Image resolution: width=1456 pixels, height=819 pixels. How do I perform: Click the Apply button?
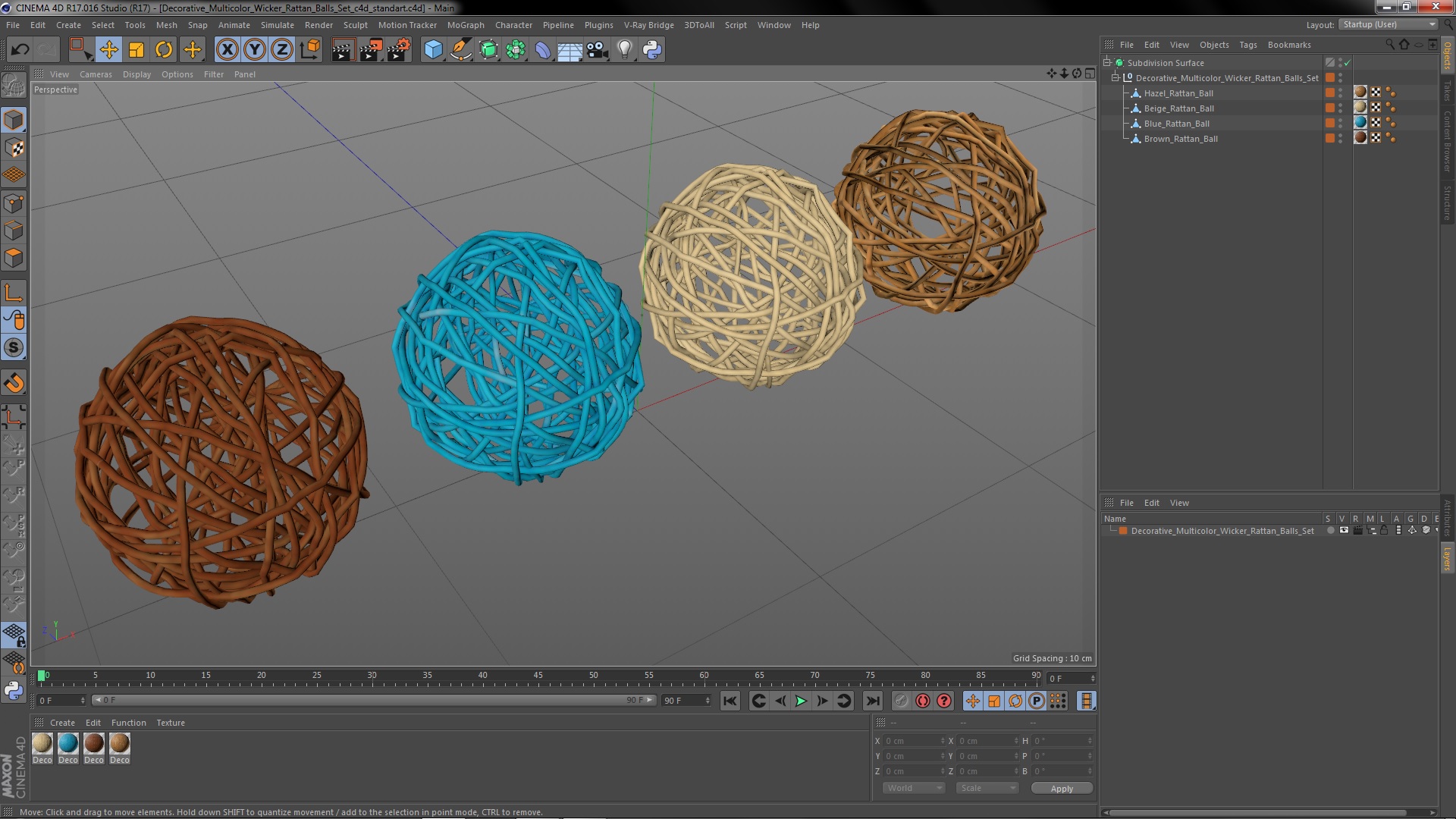pos(1062,789)
